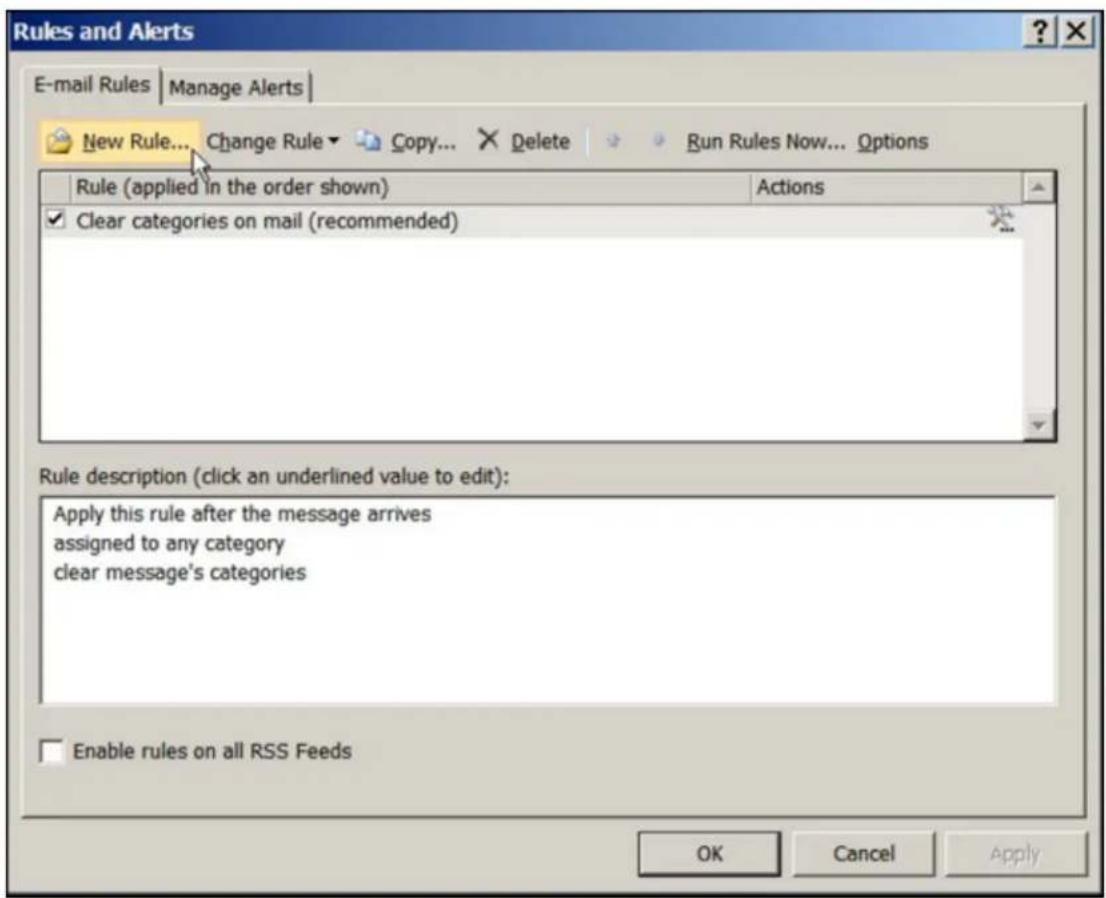Switch to Manage Alerts tab
This screenshot has width=1106, height=898.
(236, 87)
